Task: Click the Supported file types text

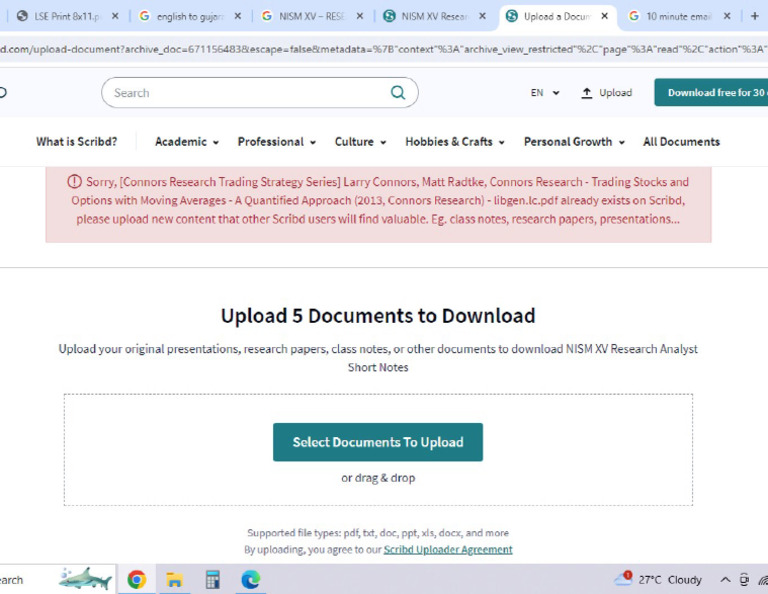Action: click(x=378, y=533)
